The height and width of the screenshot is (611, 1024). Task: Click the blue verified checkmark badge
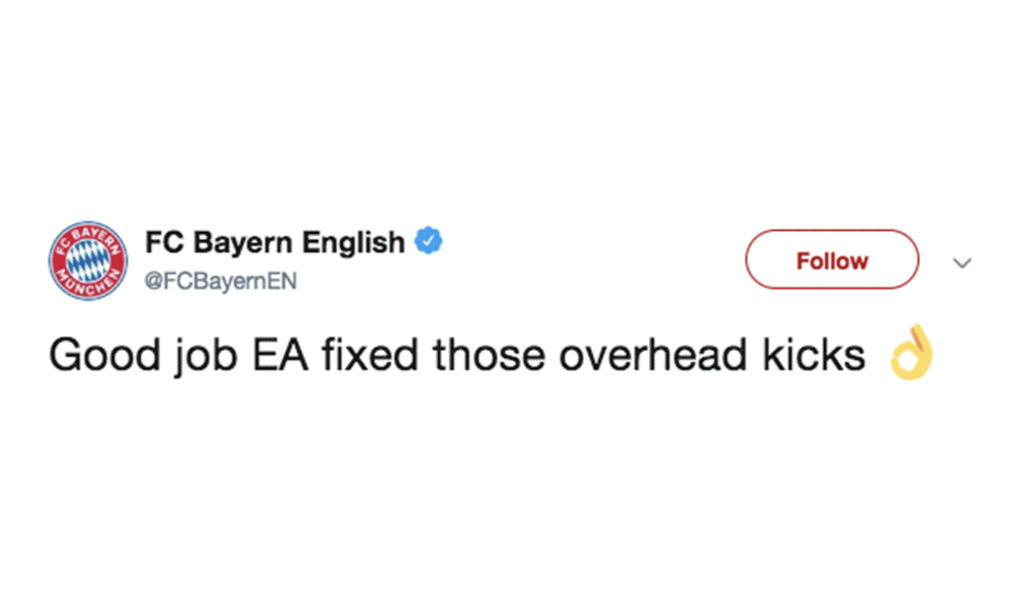[428, 241]
